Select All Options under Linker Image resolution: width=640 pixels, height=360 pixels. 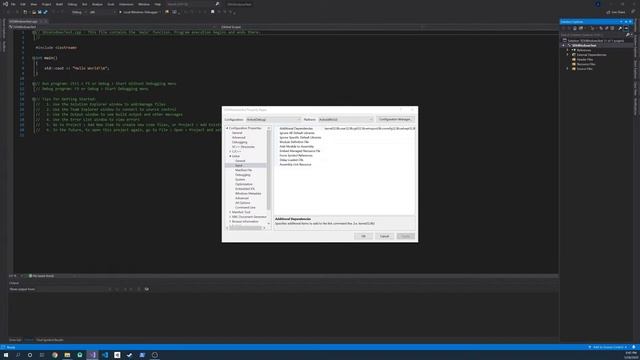(x=242, y=203)
